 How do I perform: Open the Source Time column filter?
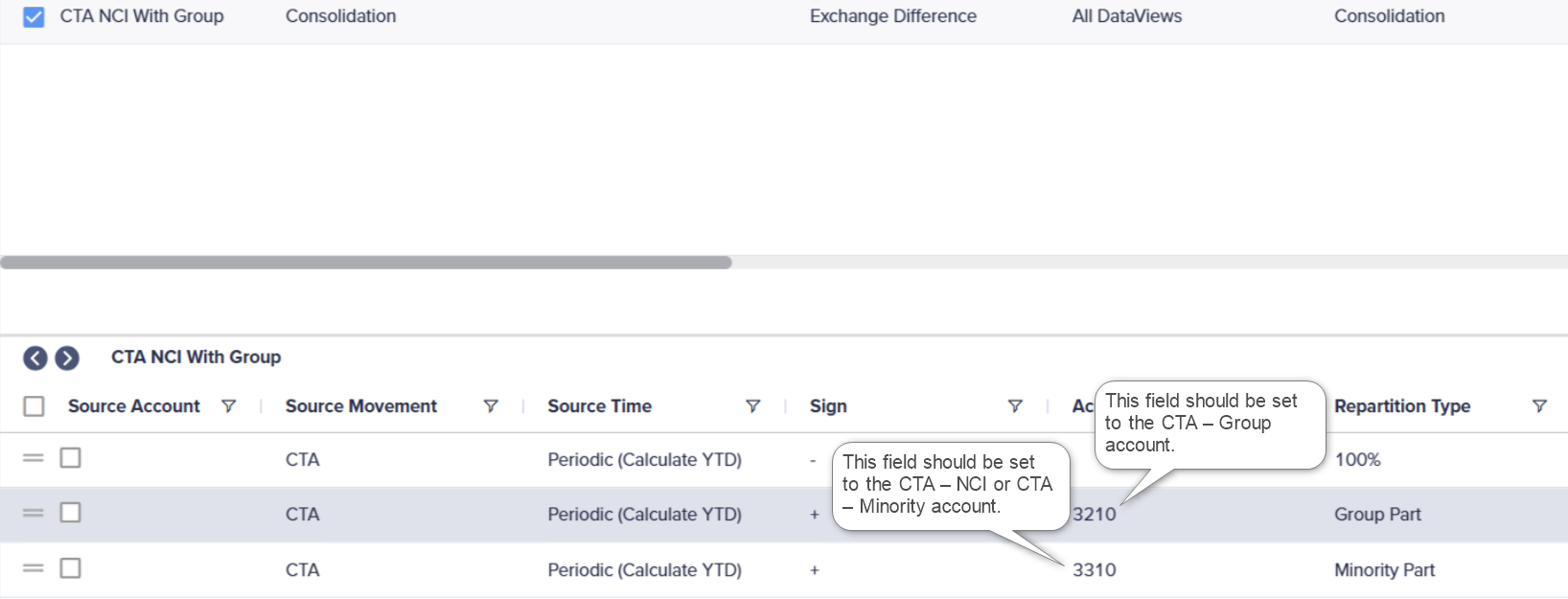(753, 406)
